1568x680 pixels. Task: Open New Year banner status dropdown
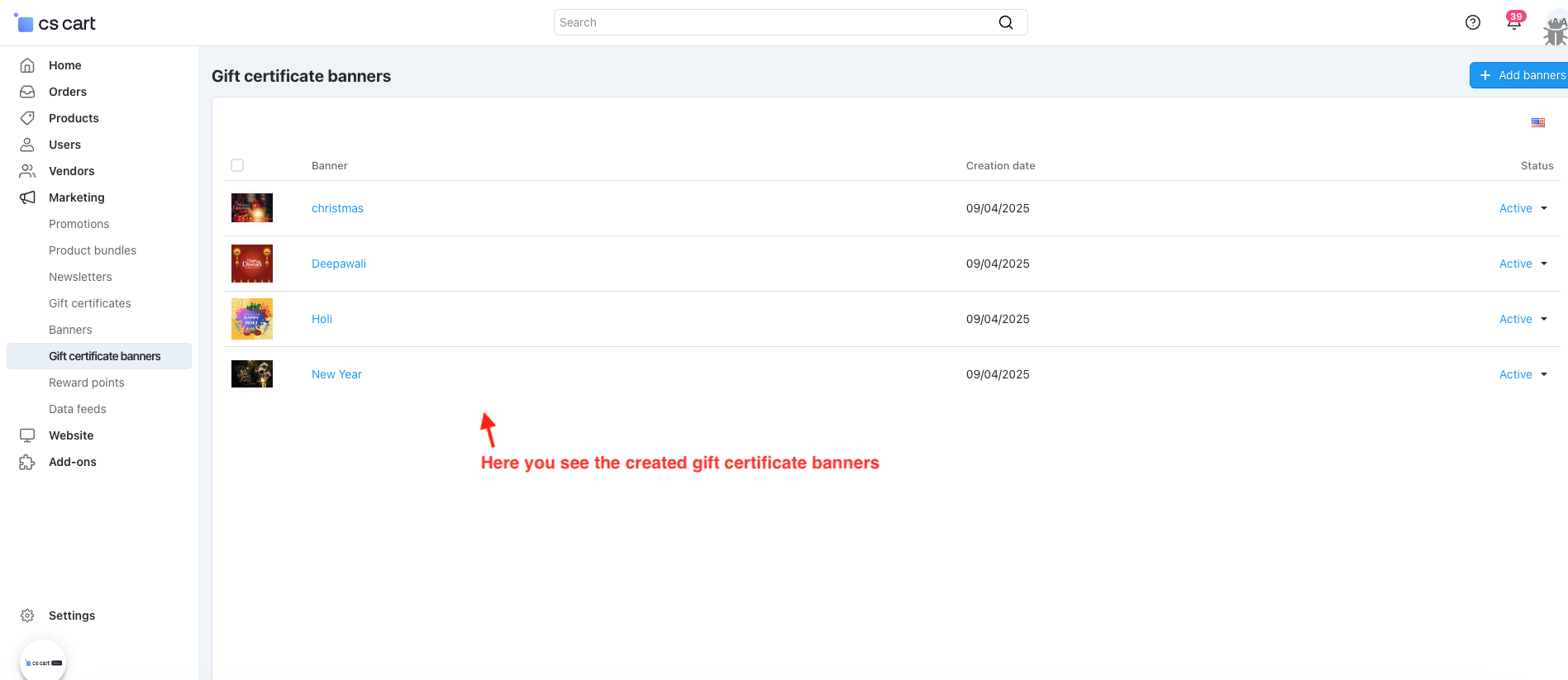coord(1523,374)
